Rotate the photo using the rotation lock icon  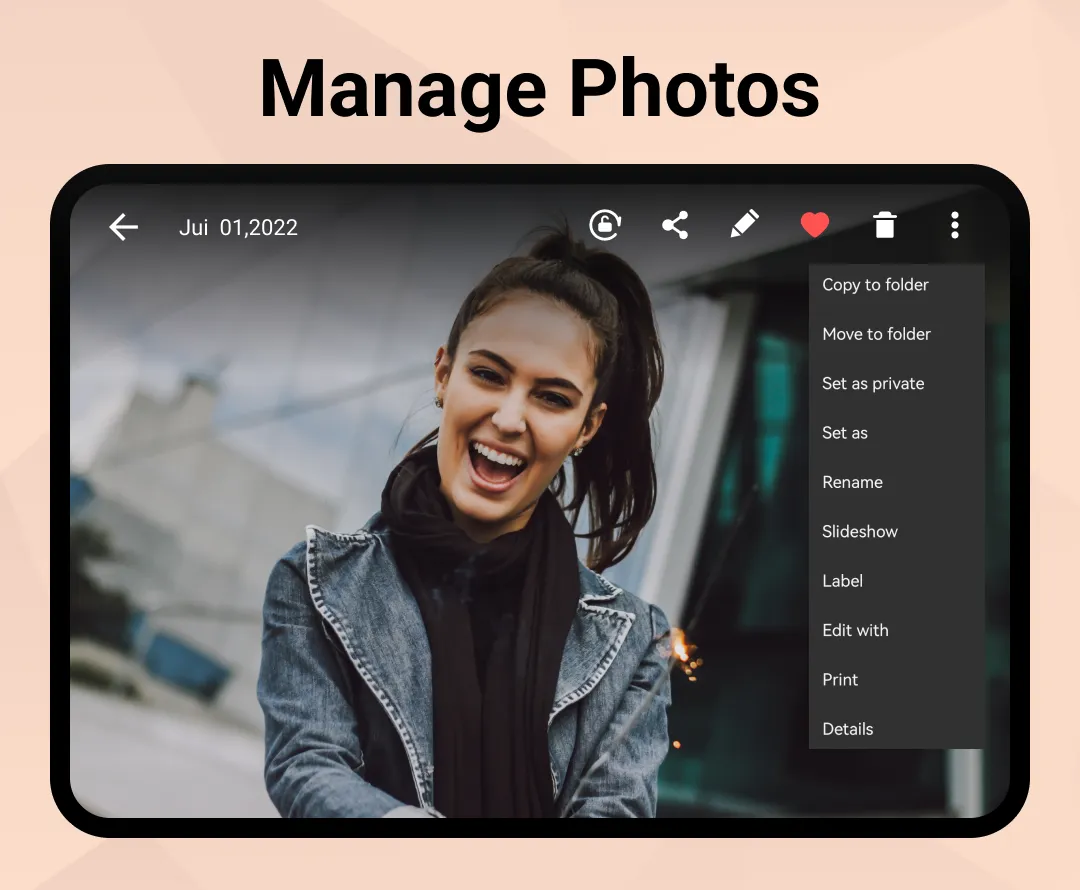click(x=606, y=226)
